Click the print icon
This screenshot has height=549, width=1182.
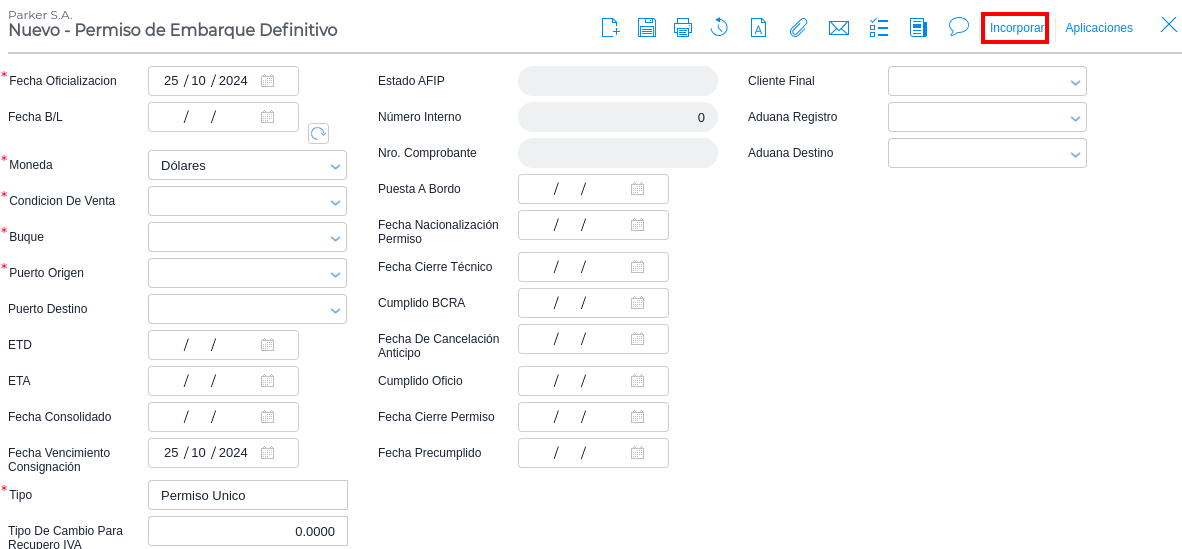pyautogui.click(x=683, y=28)
